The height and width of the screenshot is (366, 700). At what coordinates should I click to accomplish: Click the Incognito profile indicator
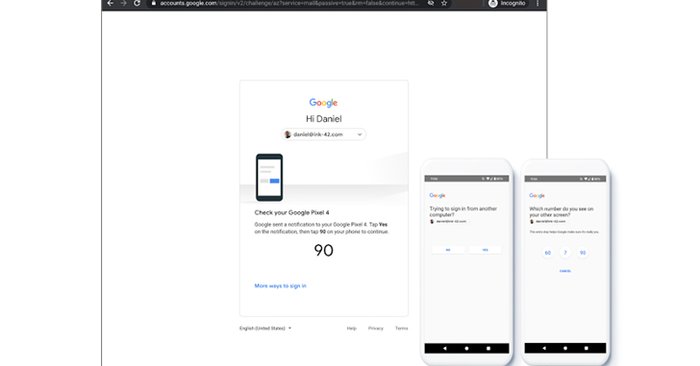(507, 3)
